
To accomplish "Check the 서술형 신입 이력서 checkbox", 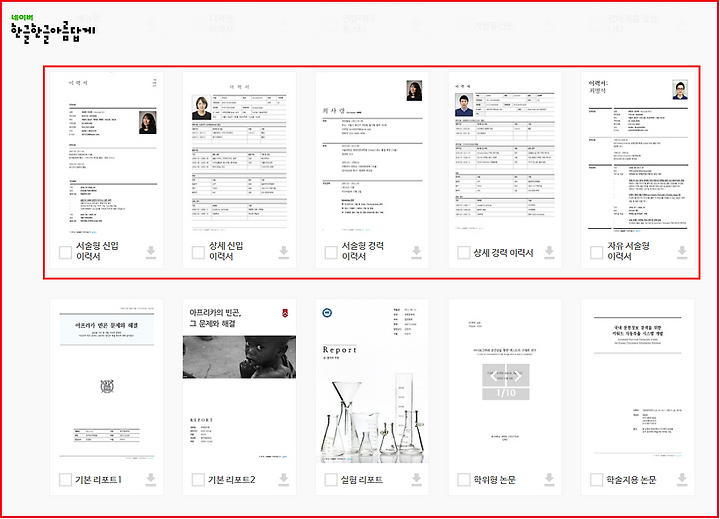I will tap(65, 253).
